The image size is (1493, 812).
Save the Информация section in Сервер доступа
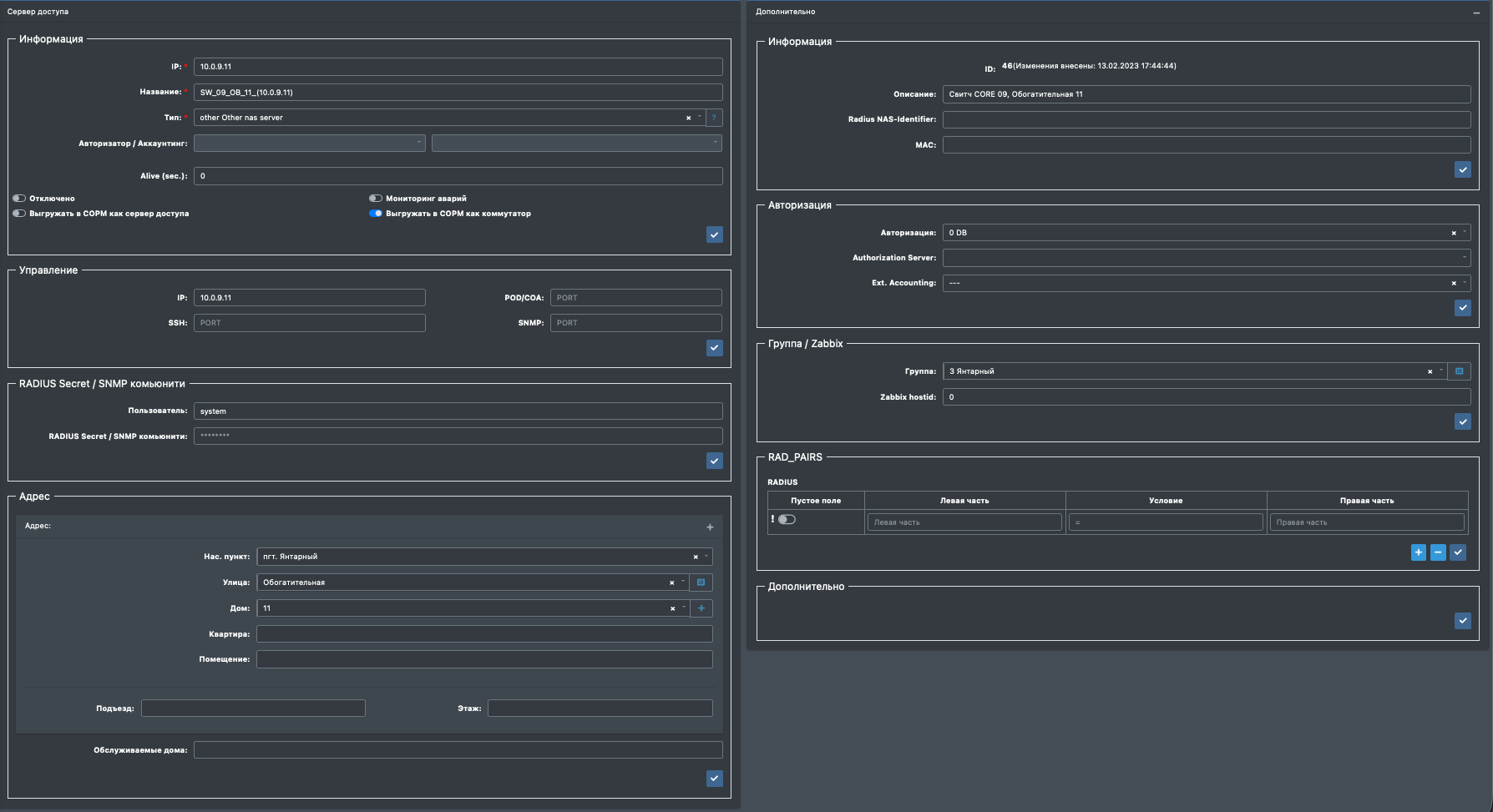(x=714, y=235)
